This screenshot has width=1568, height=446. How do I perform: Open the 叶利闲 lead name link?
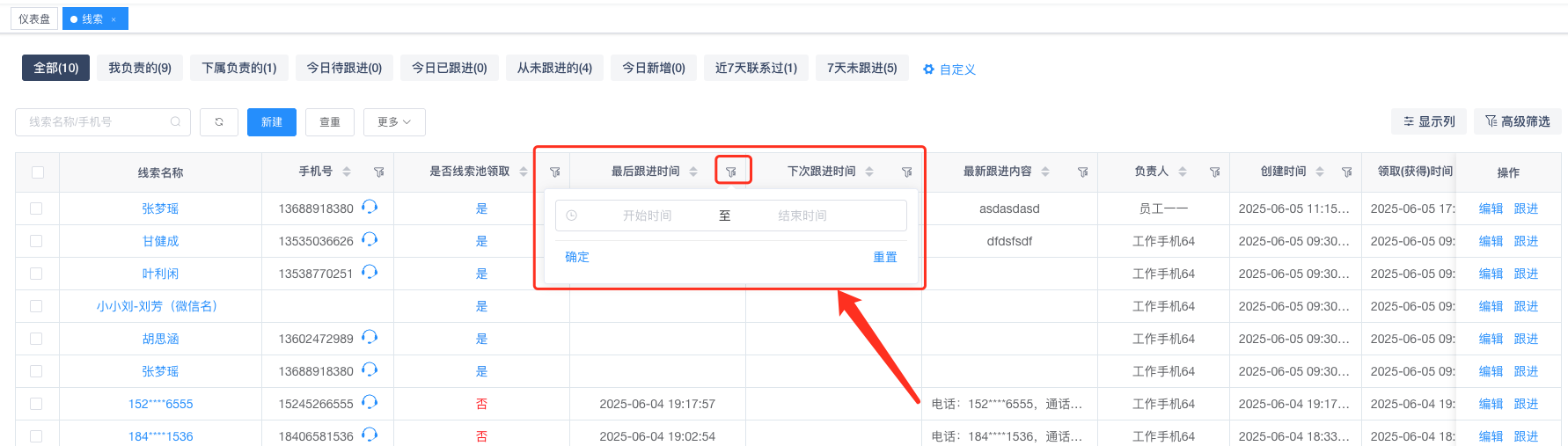pos(160,274)
